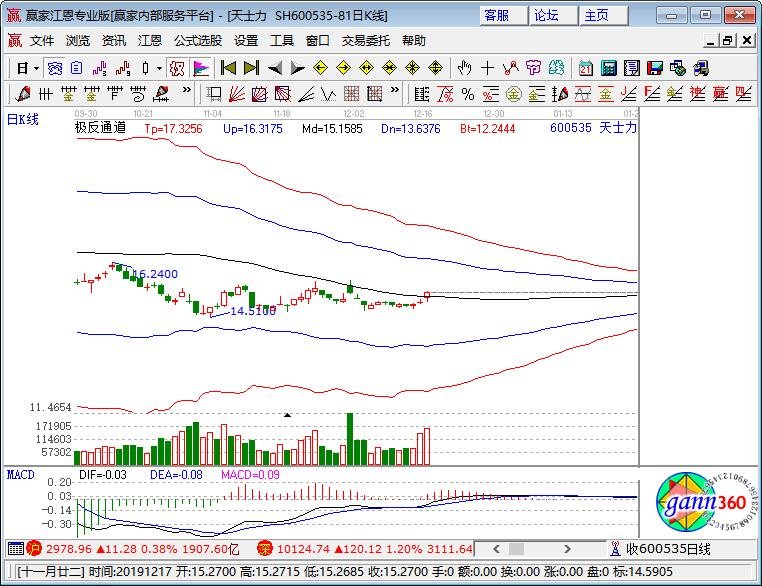Image resolution: width=762 pixels, height=586 pixels.
Task: Select the candlestick chart icon
Action: (145, 68)
